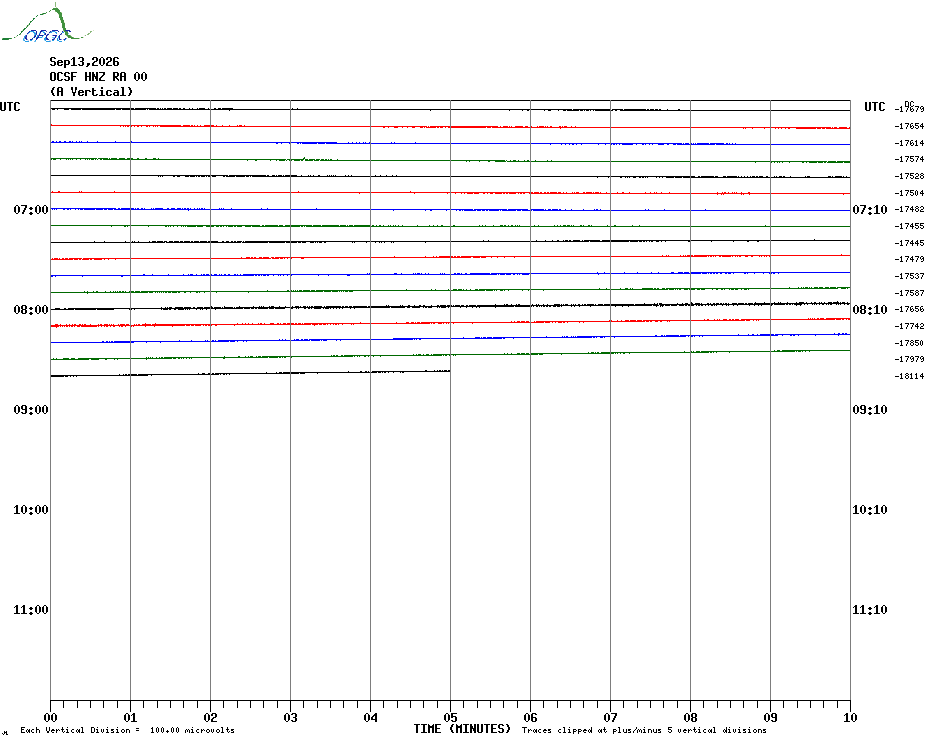This screenshot has height=744, width=930.
Task: Click the Traces clipped footer note
Action: [x=644, y=730]
